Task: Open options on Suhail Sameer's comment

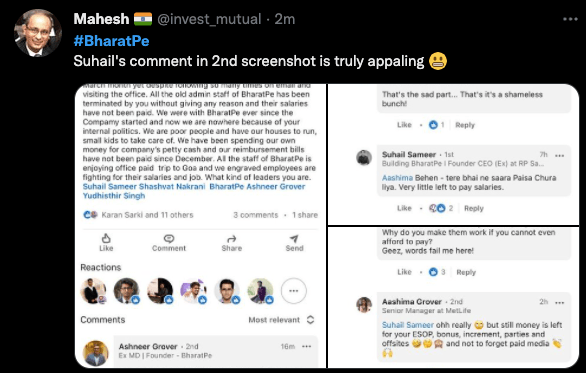Action: point(559,155)
